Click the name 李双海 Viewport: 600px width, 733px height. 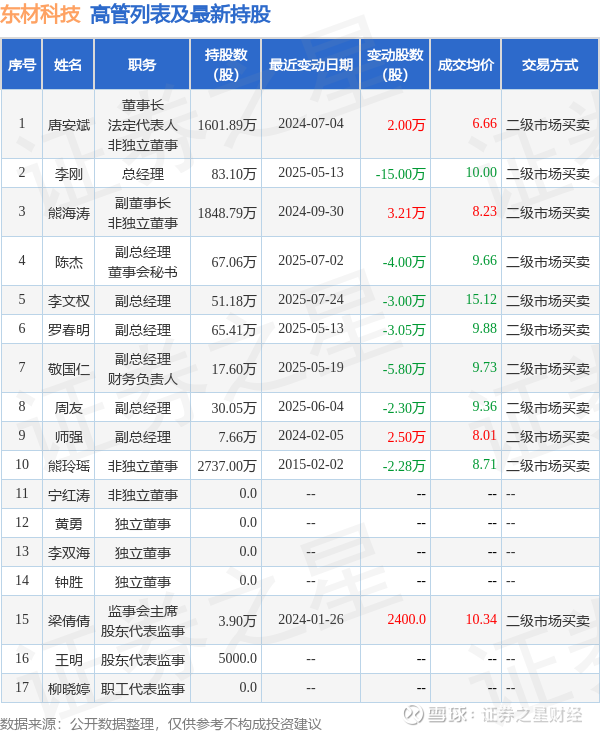click(69, 553)
